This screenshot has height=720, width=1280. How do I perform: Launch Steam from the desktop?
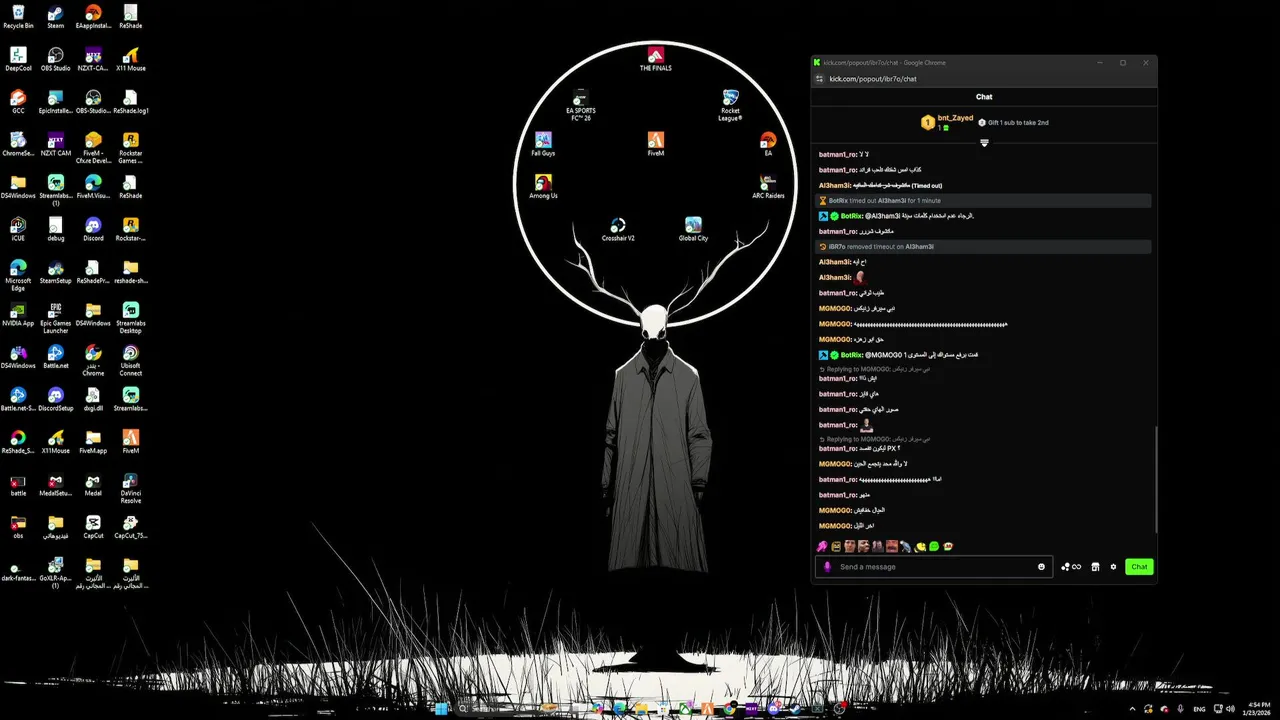(x=56, y=16)
